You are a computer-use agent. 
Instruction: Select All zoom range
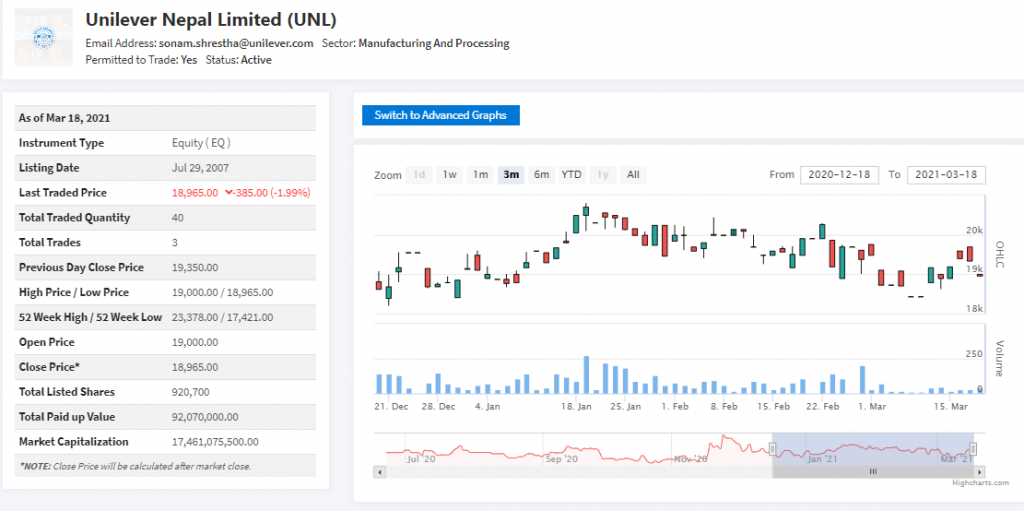[x=633, y=174]
